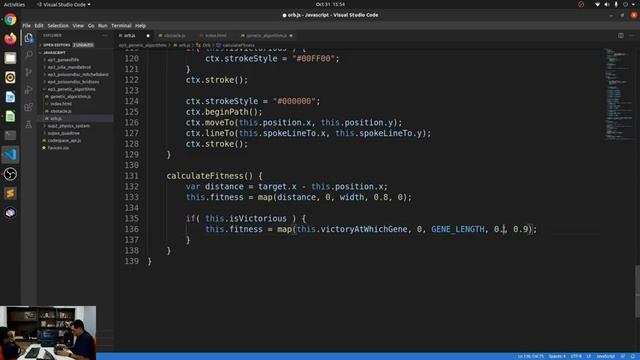Open LibreOffice Writer from the dock

(10, 97)
